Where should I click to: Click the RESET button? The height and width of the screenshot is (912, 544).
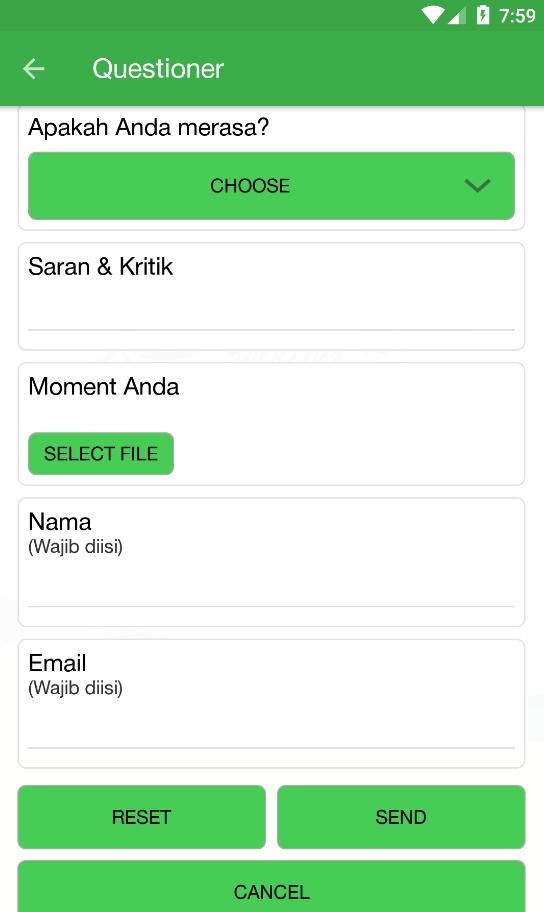pos(141,817)
